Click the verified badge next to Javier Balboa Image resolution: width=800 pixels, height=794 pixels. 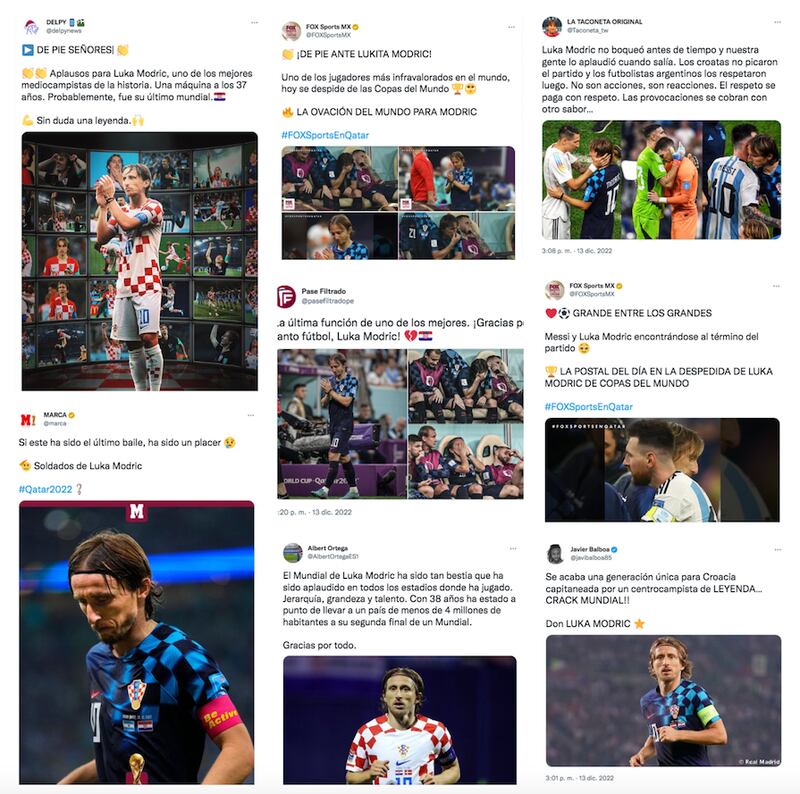pyautogui.click(x=614, y=550)
